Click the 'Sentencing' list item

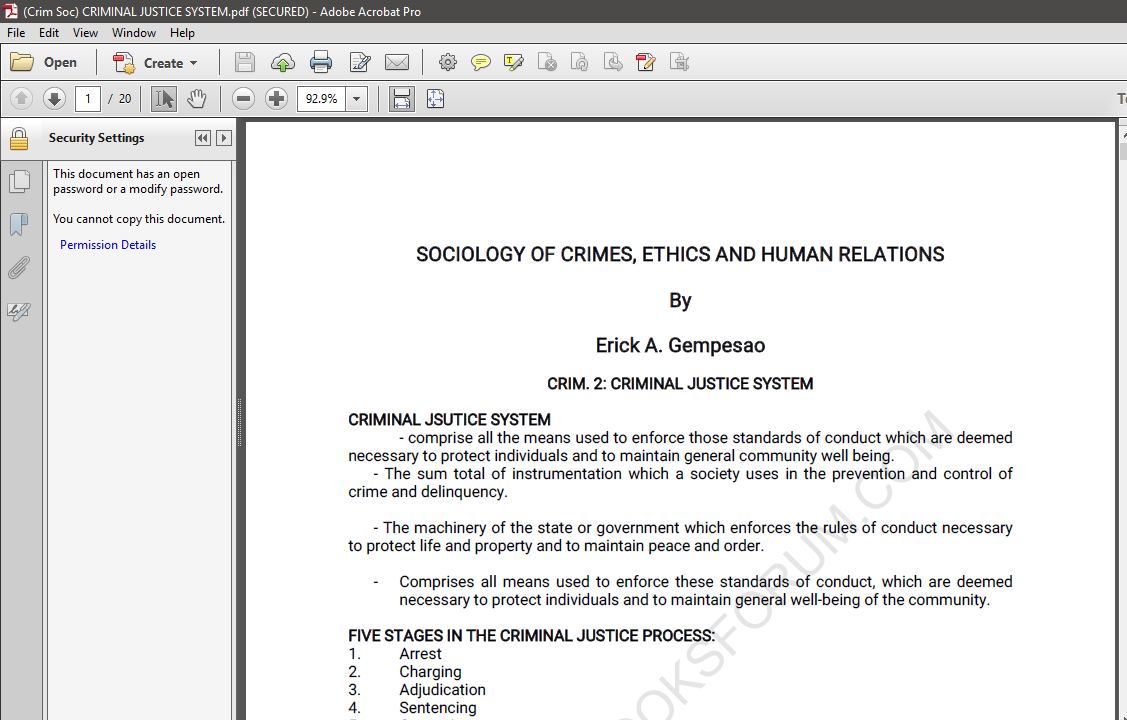[x=438, y=708]
